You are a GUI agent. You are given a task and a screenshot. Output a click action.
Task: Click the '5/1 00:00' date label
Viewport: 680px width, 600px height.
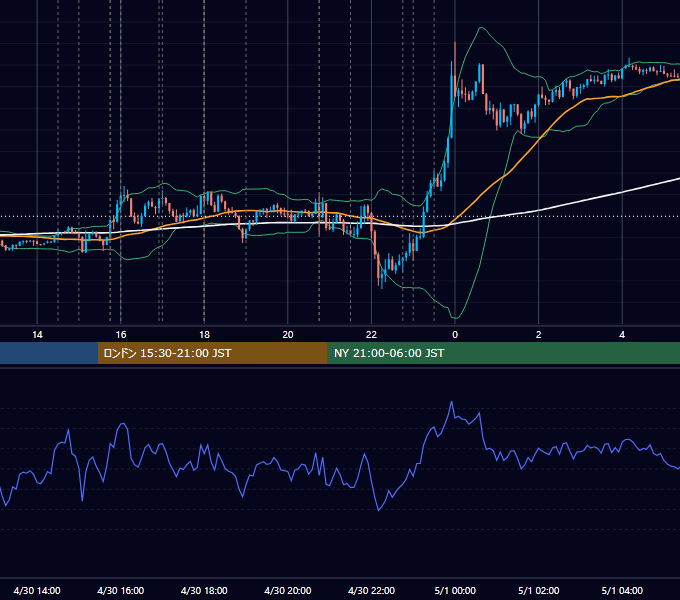(455, 590)
